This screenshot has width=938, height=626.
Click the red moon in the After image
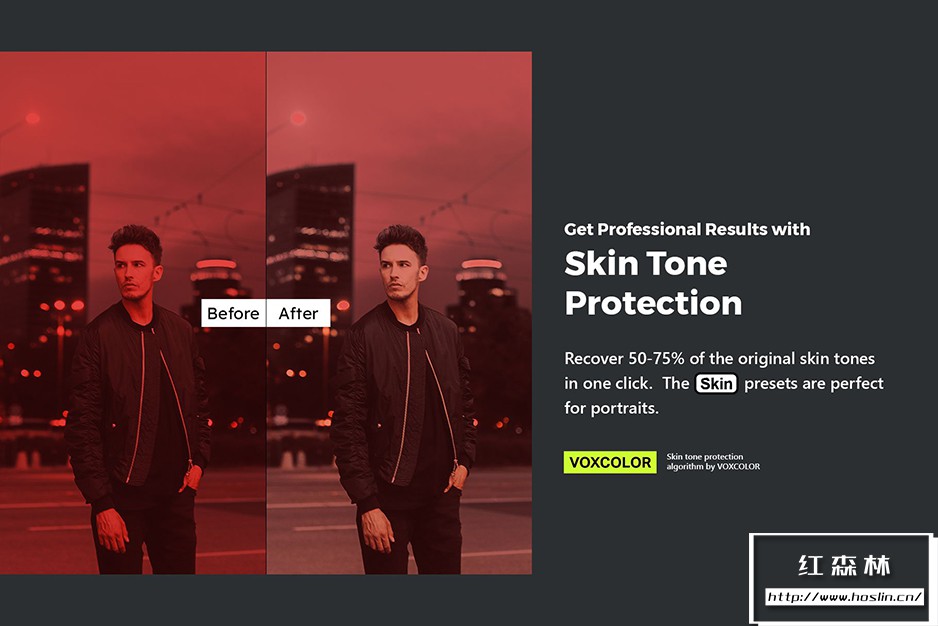[298, 117]
